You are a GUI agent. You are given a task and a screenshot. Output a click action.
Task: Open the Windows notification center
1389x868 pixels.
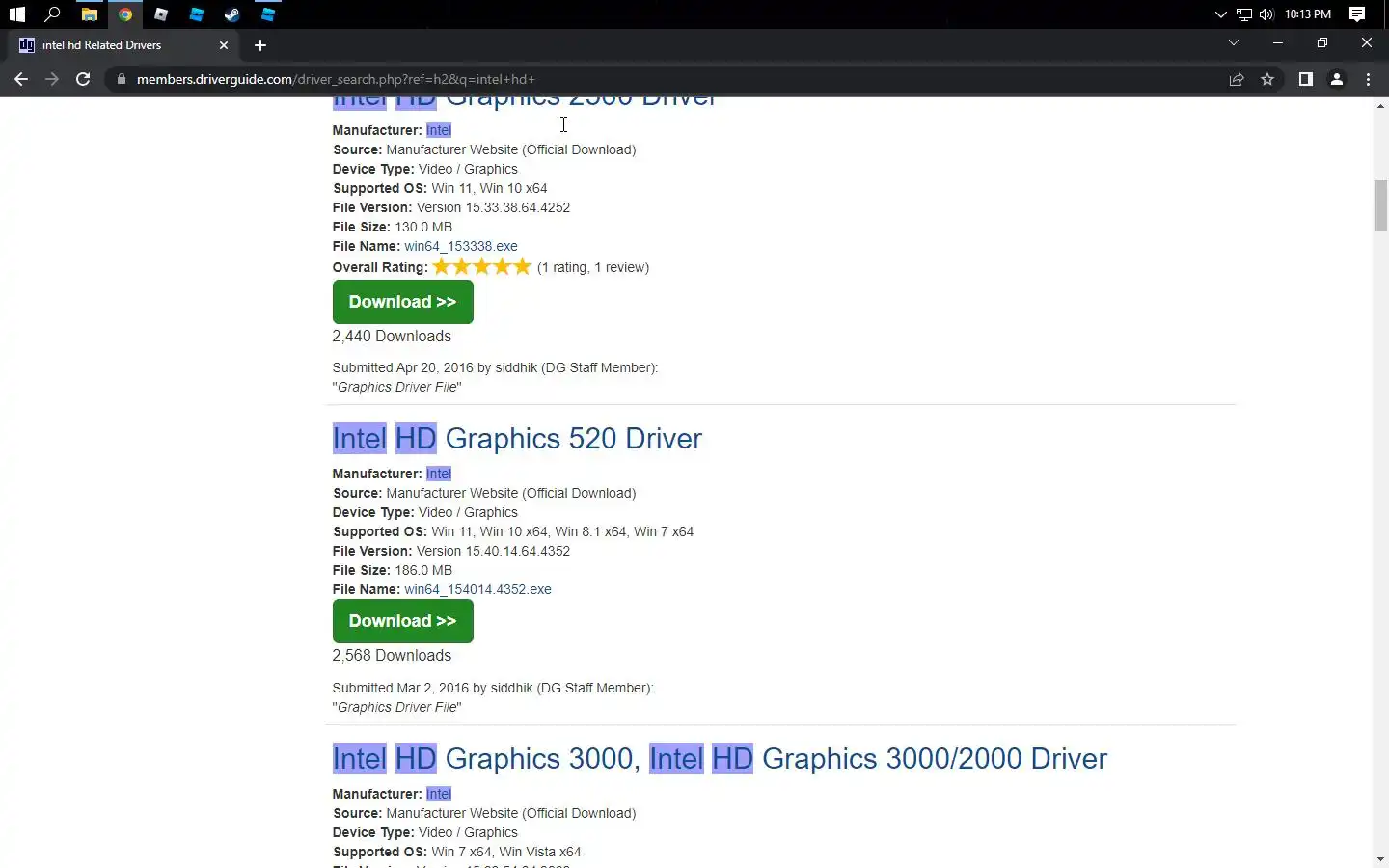tap(1357, 14)
